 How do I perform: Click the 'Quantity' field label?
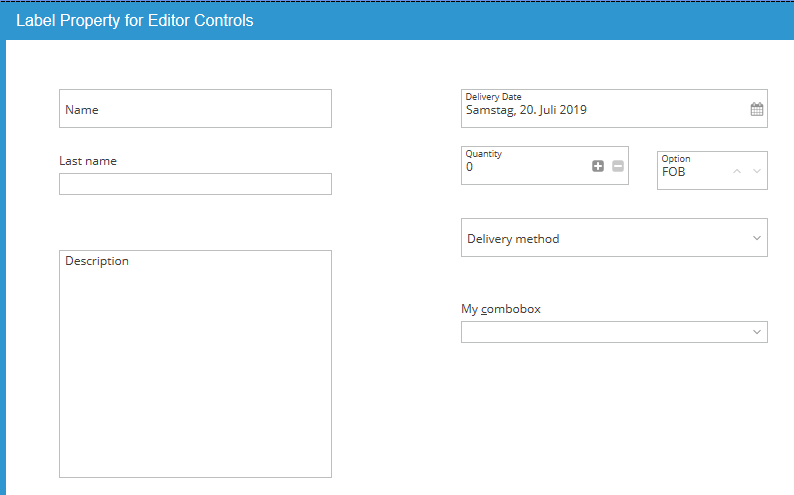(484, 154)
